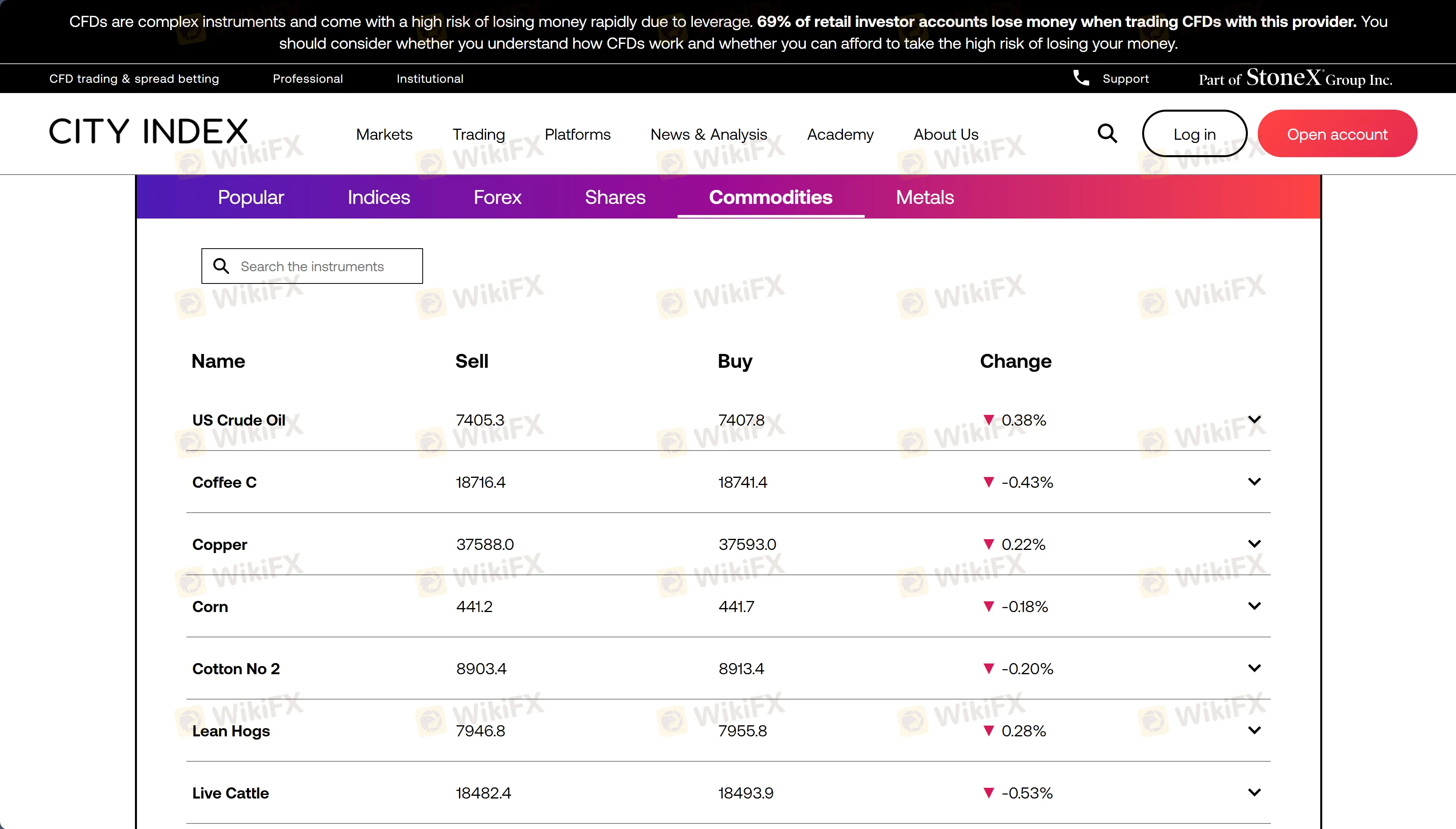This screenshot has height=829, width=1456.
Task: Click Lean Hogs buy price 7955.8
Action: pos(742,731)
